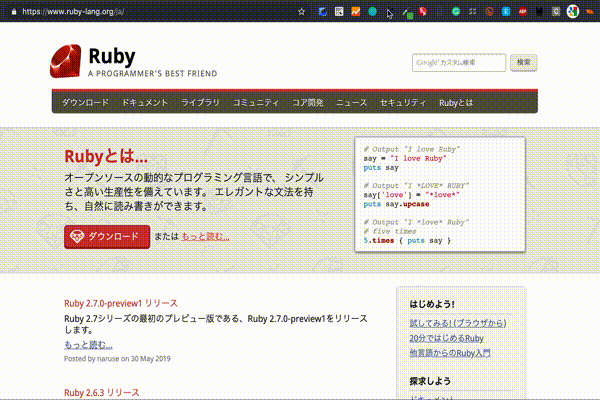Open the gray four-squares extension icon
The height and width of the screenshot is (400, 600).
(x=473, y=11)
